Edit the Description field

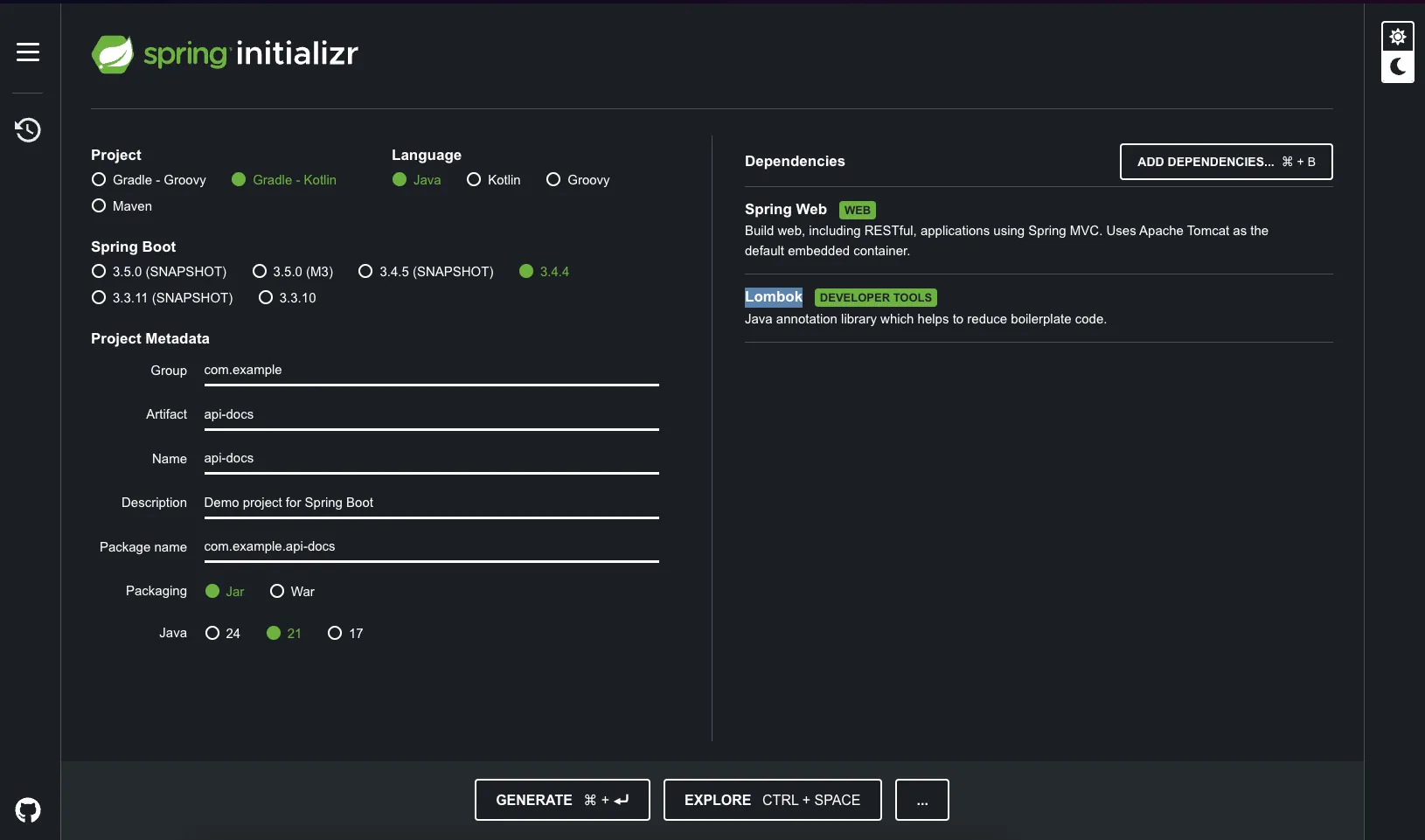(431, 503)
